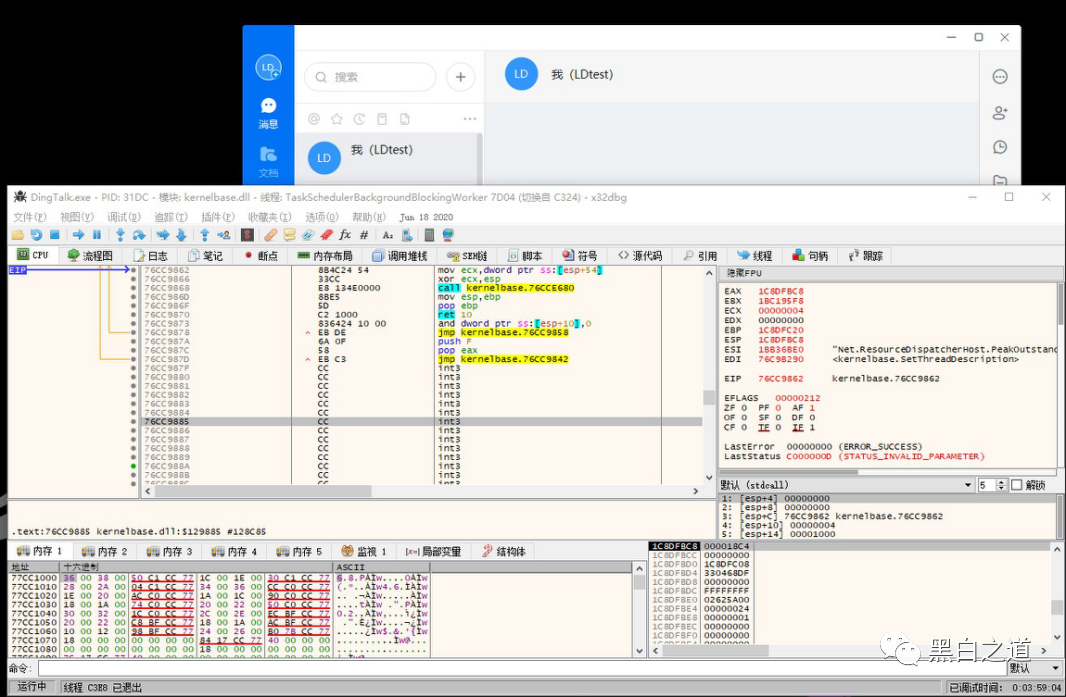This screenshot has height=697, width=1066.
Task: Open the 插件(P) menu
Action: point(218,217)
